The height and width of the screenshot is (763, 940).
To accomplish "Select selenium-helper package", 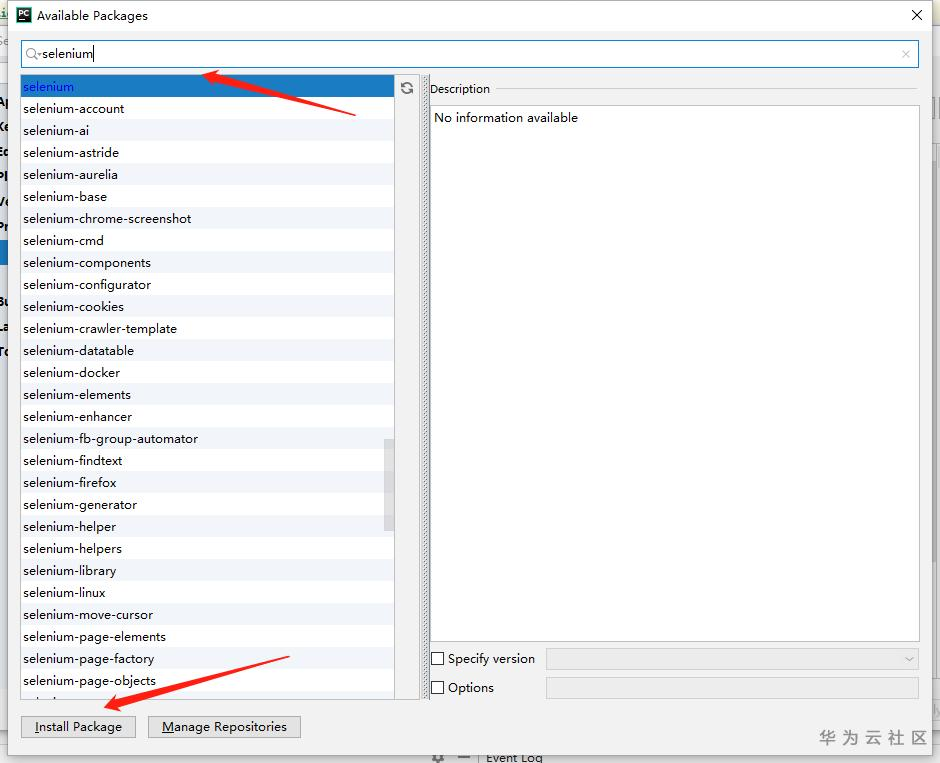I will [x=207, y=526].
